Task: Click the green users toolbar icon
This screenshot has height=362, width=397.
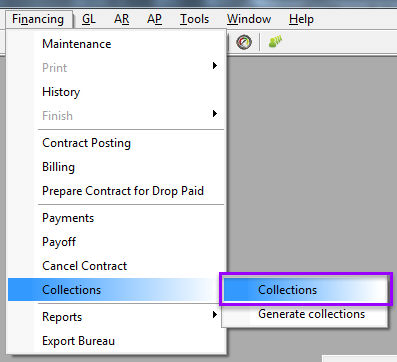Action: (275, 42)
